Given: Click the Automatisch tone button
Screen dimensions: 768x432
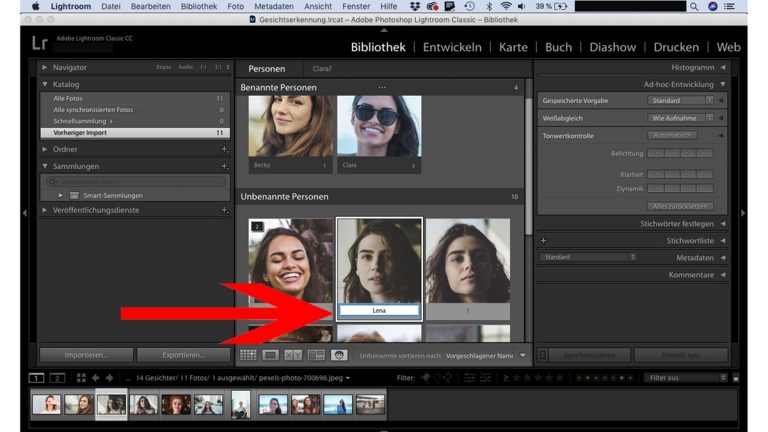Looking at the screenshot, I should (x=672, y=135).
